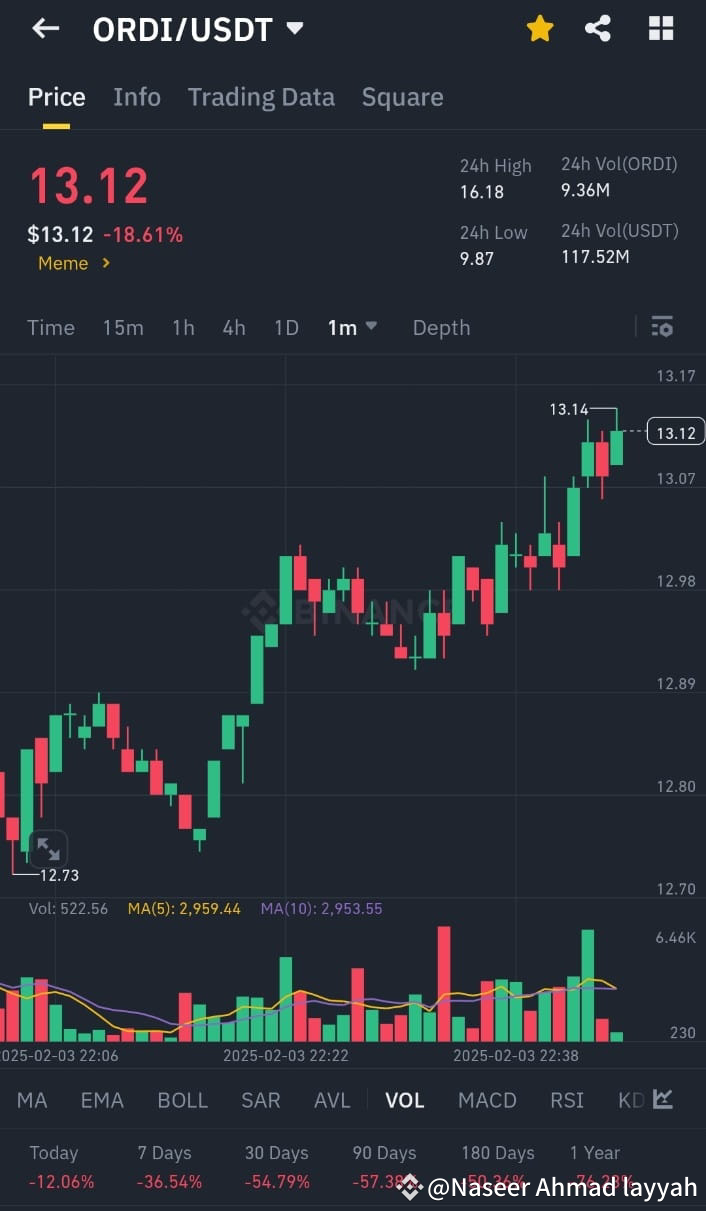
Task: Toggle the EMA indicator
Action: 102,1100
